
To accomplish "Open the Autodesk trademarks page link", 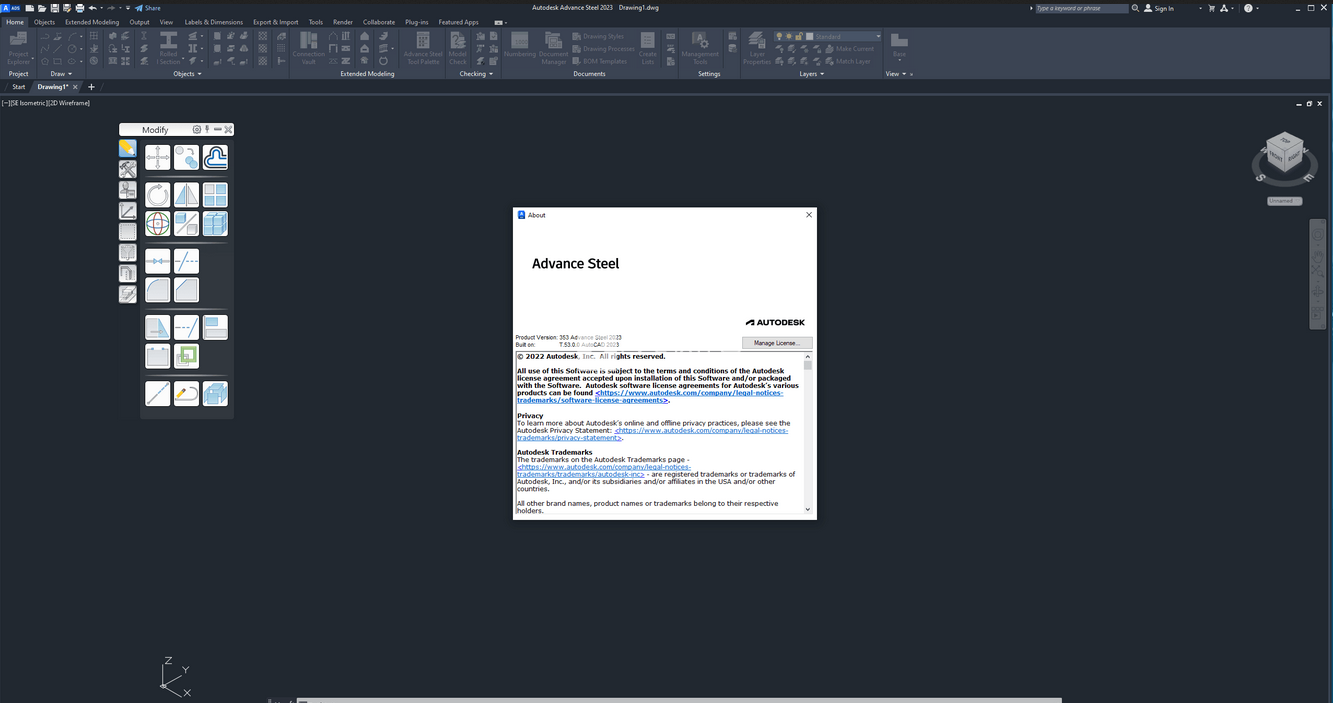I will tap(604, 470).
